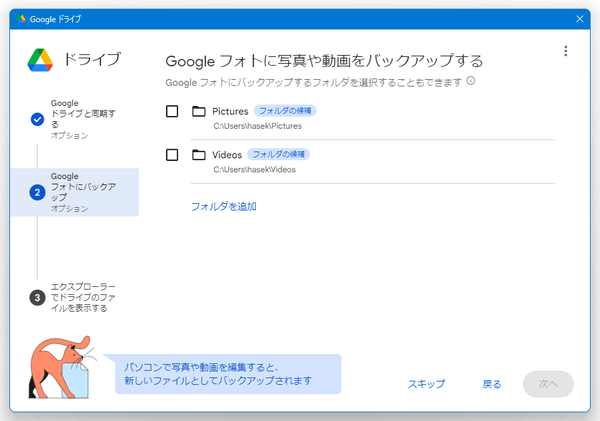Viewport: 600px width, 421px height.
Task: Click the heading Google フォトに写真や動画をバックアップする
Action: point(324,61)
